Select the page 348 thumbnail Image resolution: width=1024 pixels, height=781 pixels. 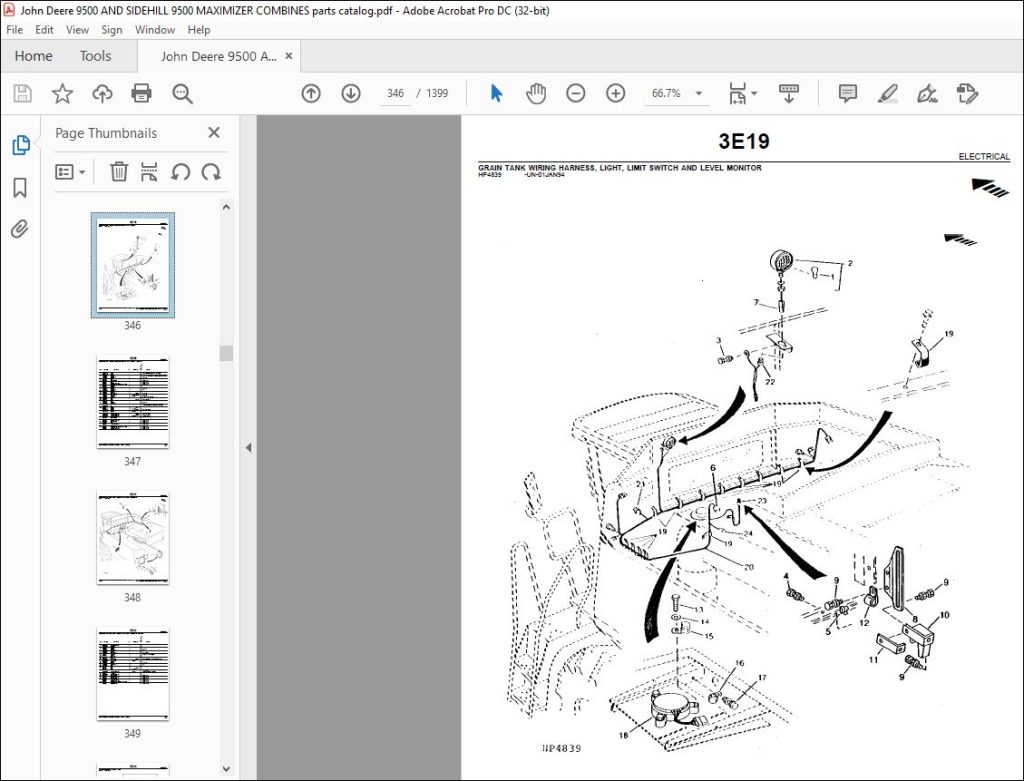click(x=133, y=538)
